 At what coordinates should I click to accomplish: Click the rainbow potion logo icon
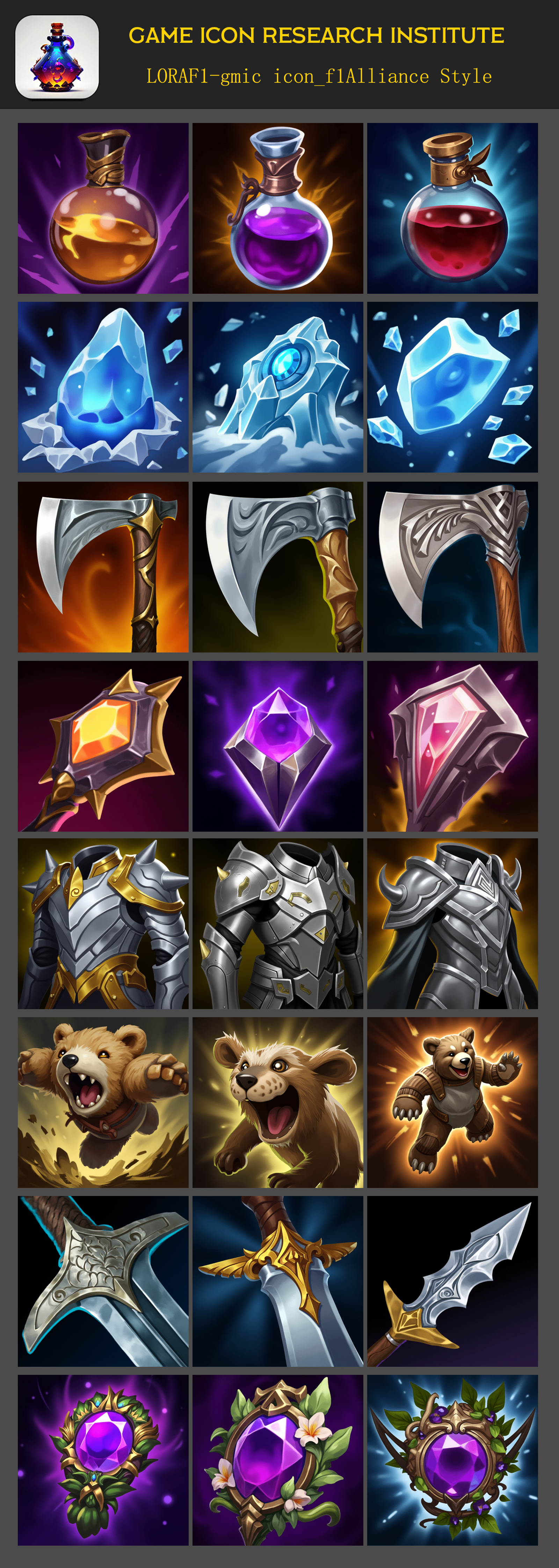(x=57, y=57)
